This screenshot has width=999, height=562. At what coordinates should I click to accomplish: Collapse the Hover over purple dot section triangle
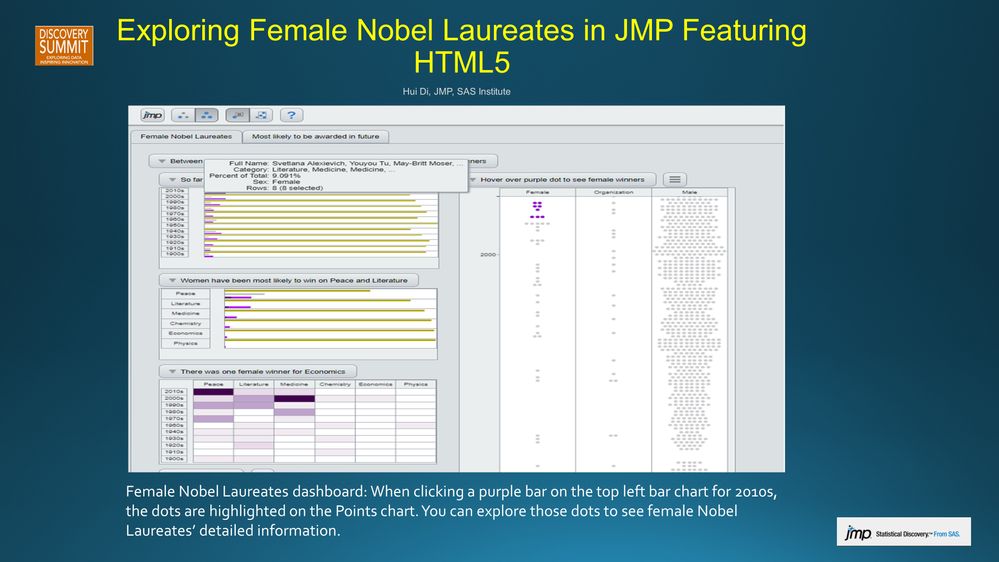(472, 180)
